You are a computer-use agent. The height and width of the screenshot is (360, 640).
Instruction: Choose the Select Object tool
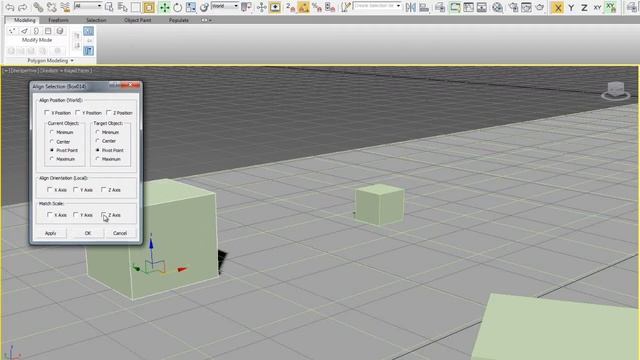109,7
